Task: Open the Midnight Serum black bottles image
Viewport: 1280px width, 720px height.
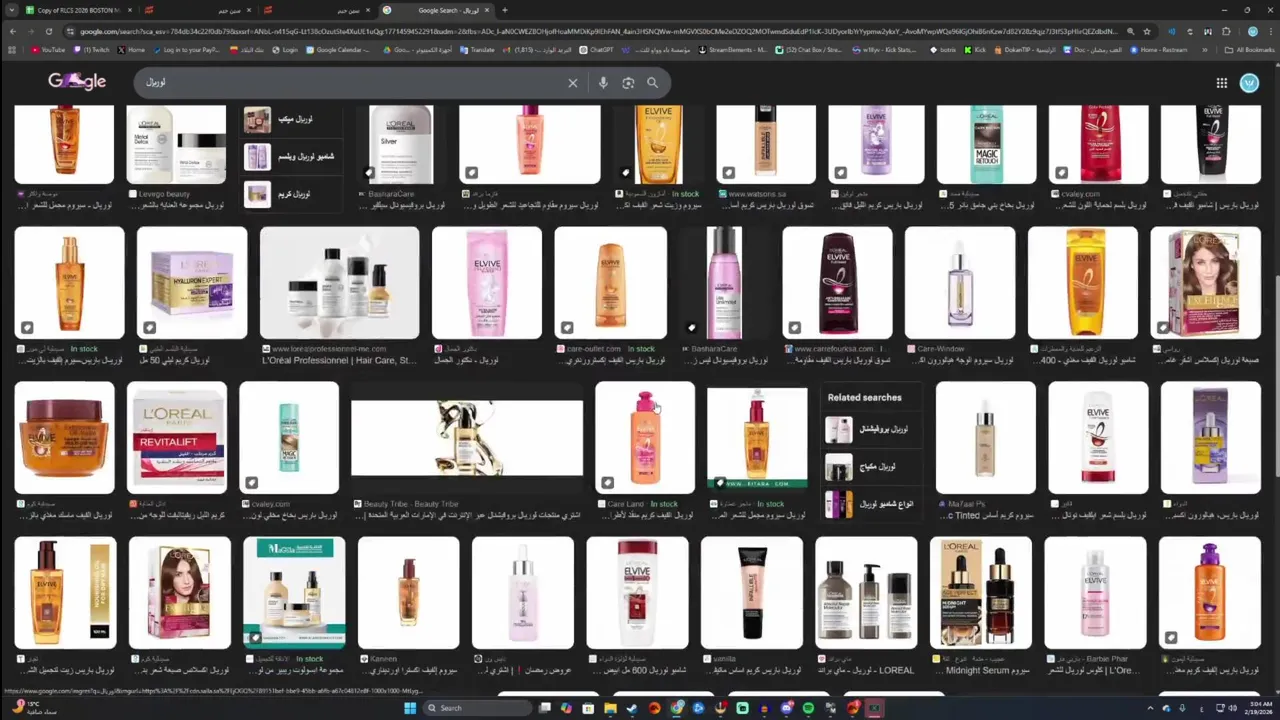Action: [980, 593]
